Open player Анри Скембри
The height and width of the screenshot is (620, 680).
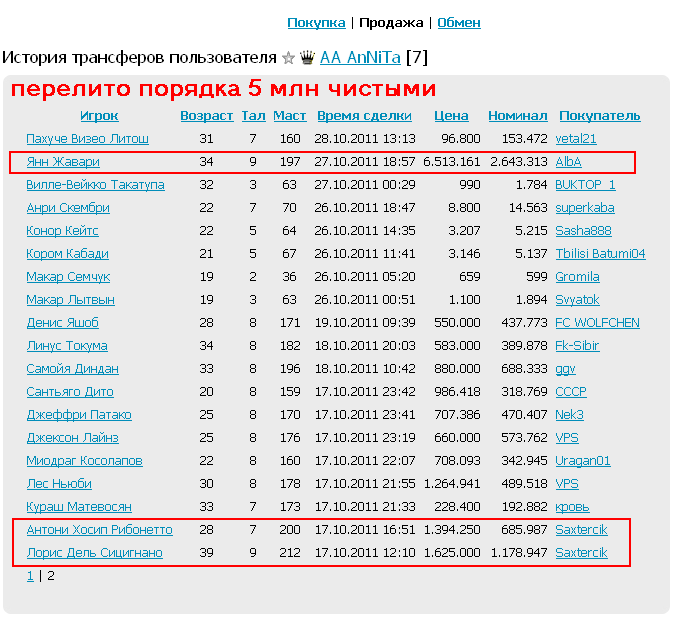point(68,208)
